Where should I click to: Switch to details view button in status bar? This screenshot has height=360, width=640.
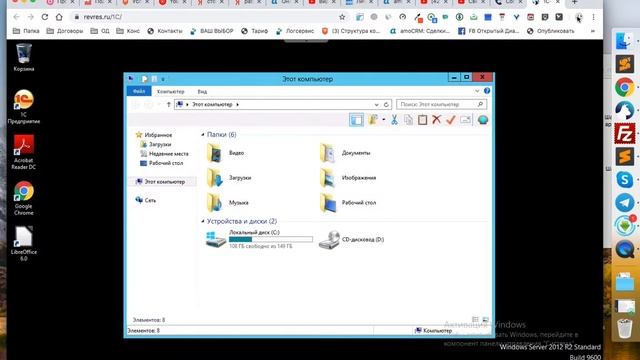point(475,320)
